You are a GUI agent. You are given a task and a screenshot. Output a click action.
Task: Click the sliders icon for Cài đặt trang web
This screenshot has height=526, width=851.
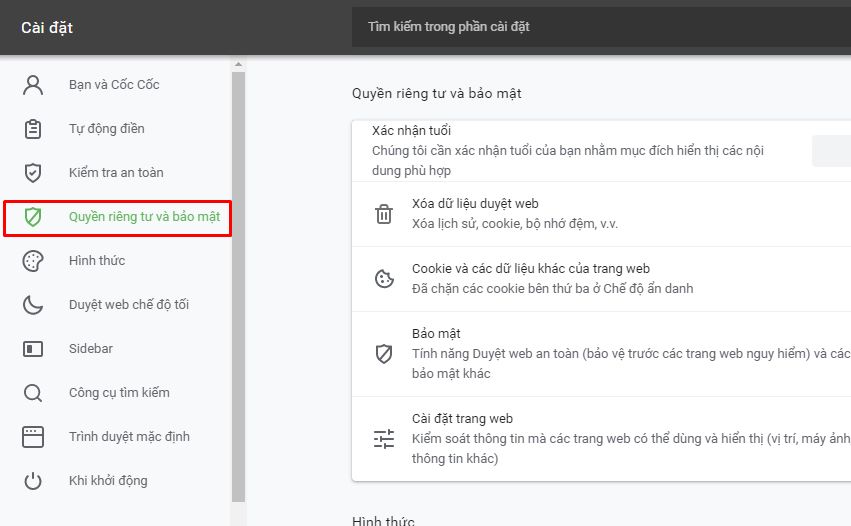pos(384,439)
